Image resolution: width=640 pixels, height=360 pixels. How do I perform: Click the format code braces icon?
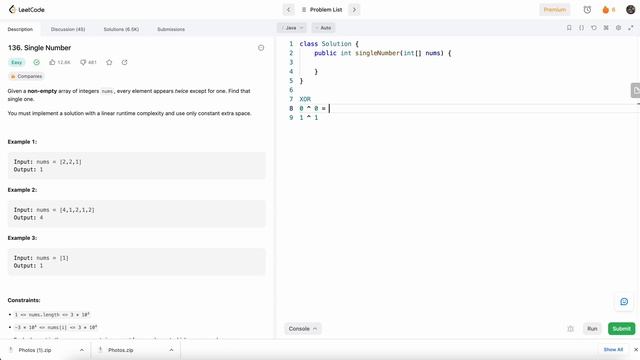pyautogui.click(x=581, y=28)
